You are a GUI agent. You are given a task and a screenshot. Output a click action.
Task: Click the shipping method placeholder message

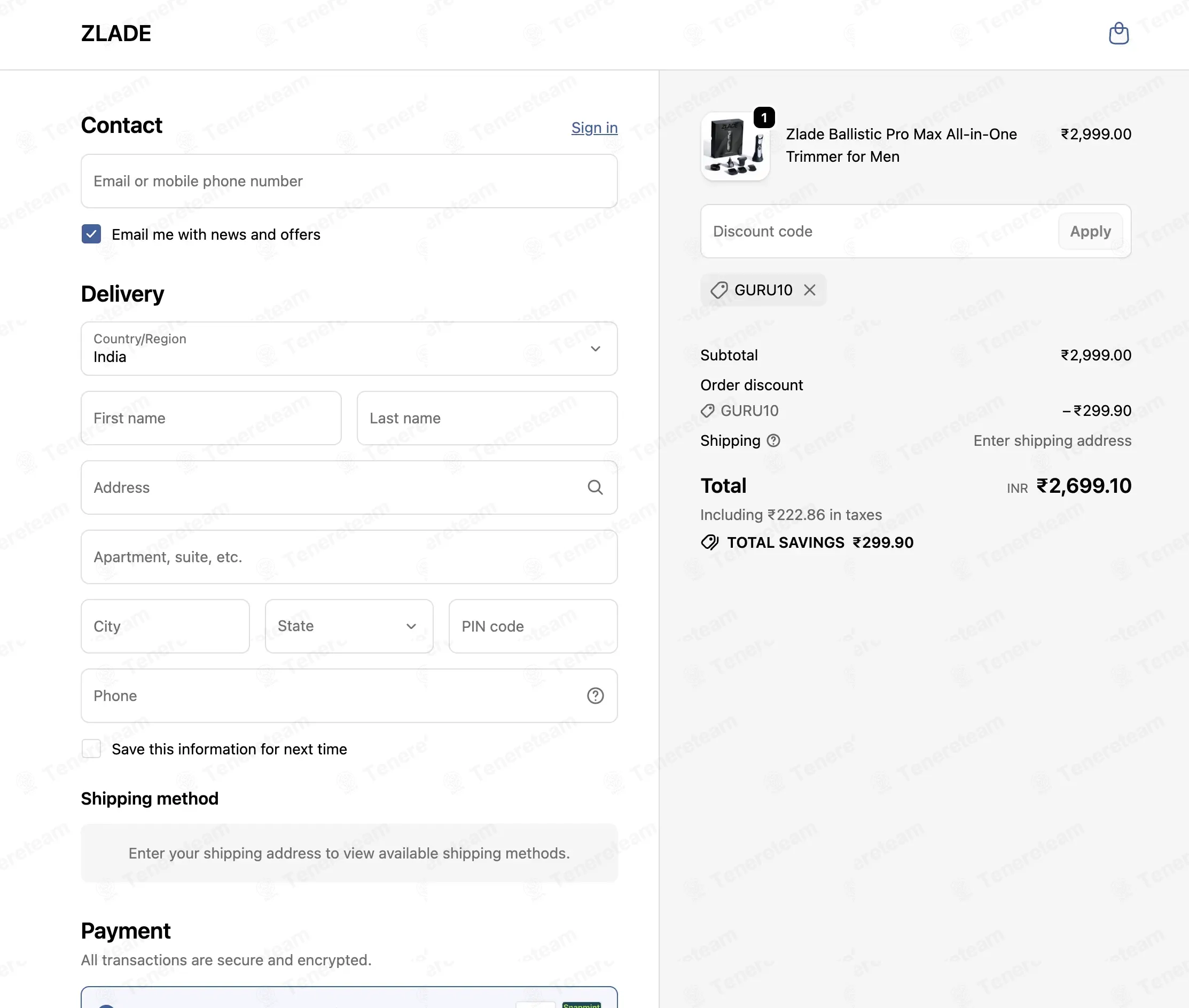point(349,853)
